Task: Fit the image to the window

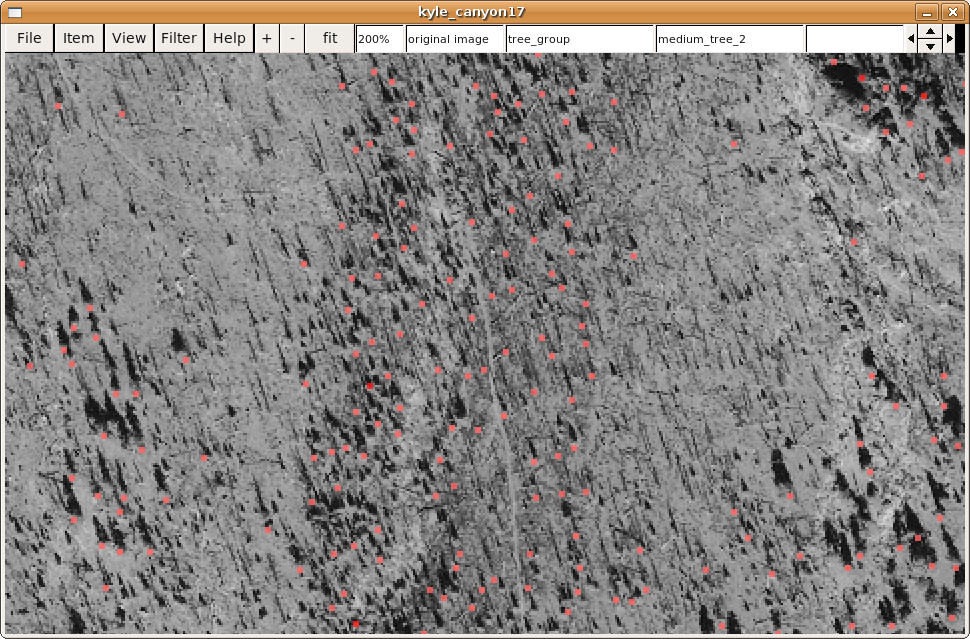Action: pos(330,38)
